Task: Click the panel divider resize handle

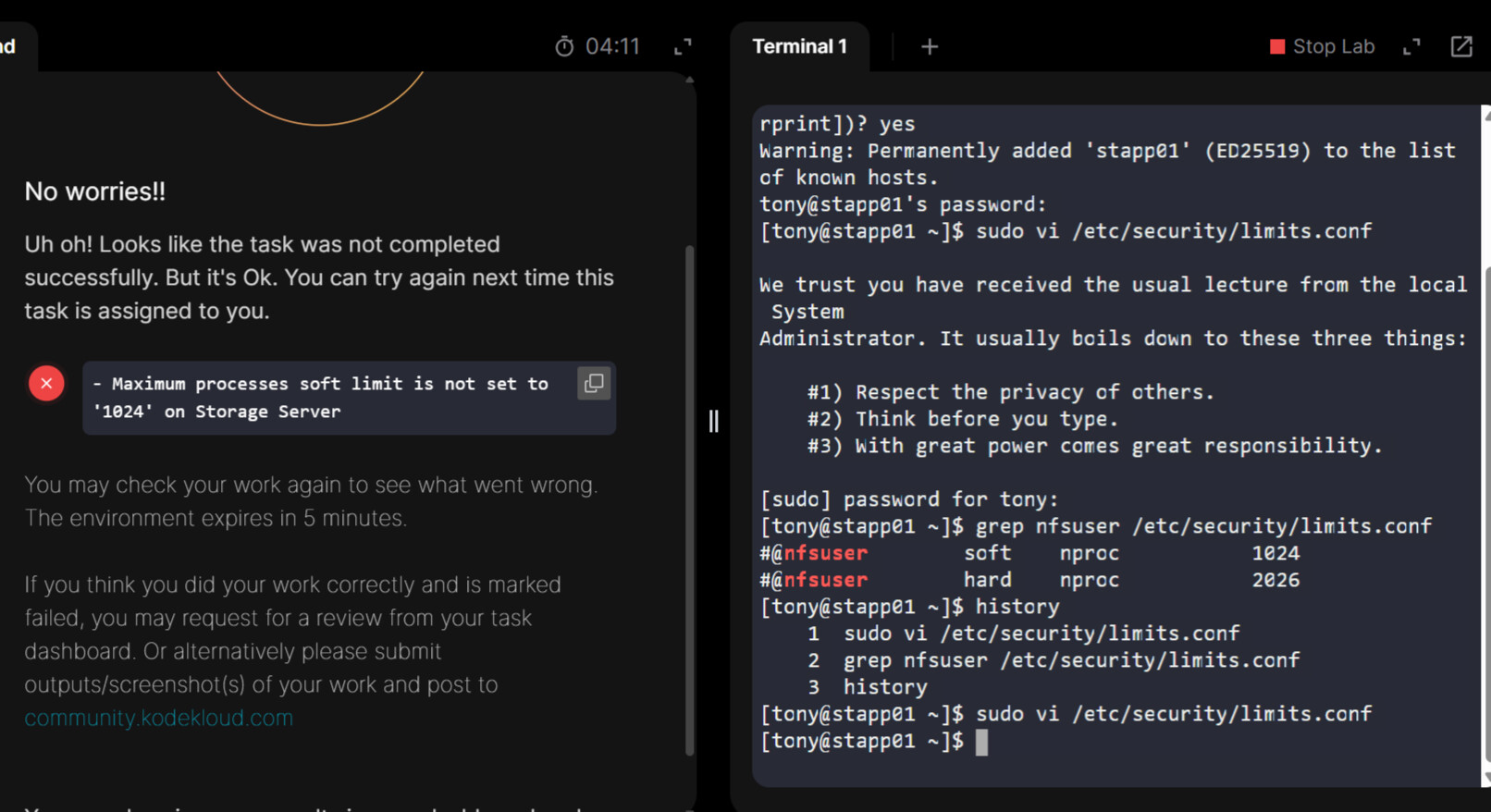Action: [x=713, y=422]
